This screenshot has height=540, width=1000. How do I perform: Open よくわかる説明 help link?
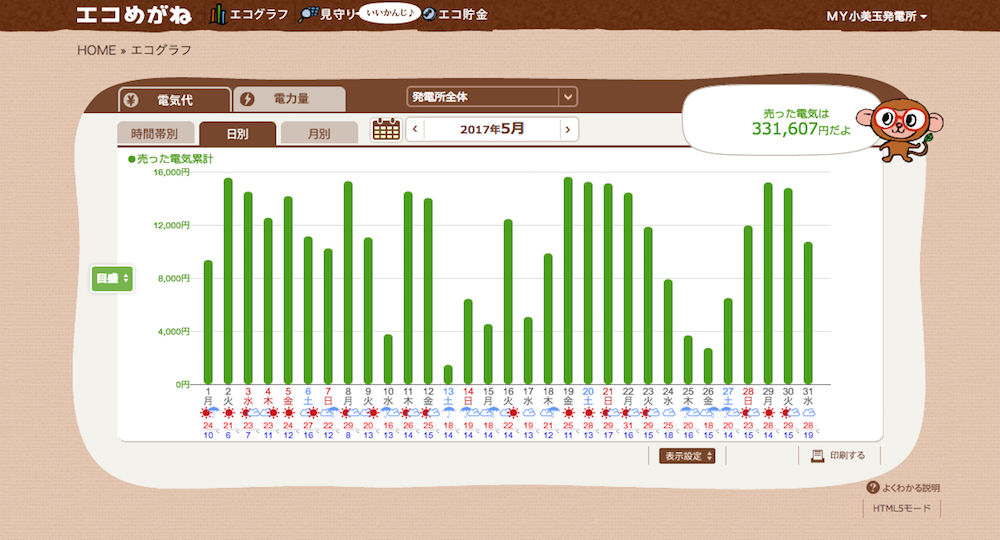pyautogui.click(x=911, y=488)
